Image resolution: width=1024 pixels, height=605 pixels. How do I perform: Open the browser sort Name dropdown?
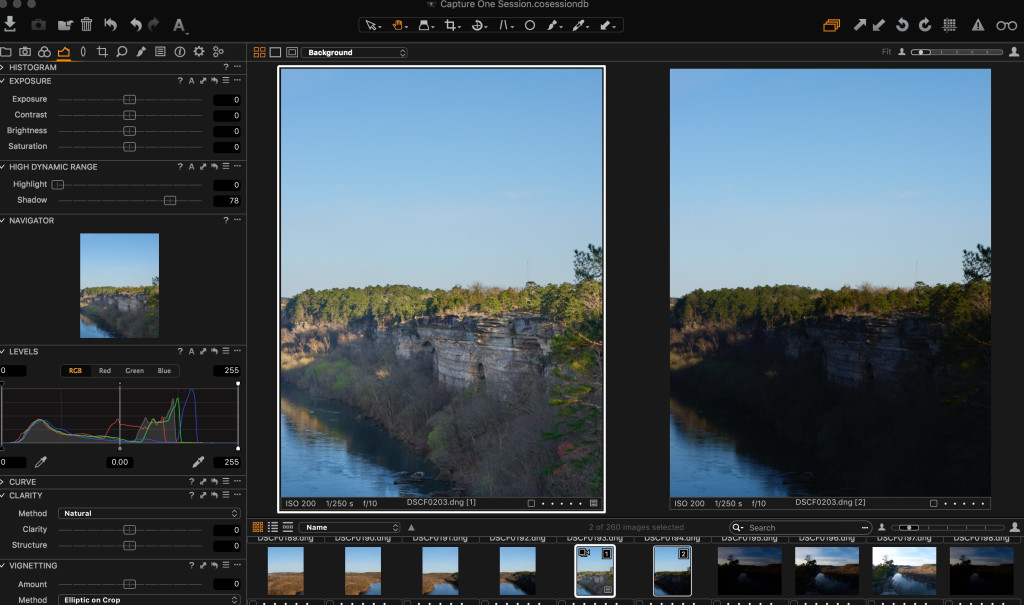point(349,527)
